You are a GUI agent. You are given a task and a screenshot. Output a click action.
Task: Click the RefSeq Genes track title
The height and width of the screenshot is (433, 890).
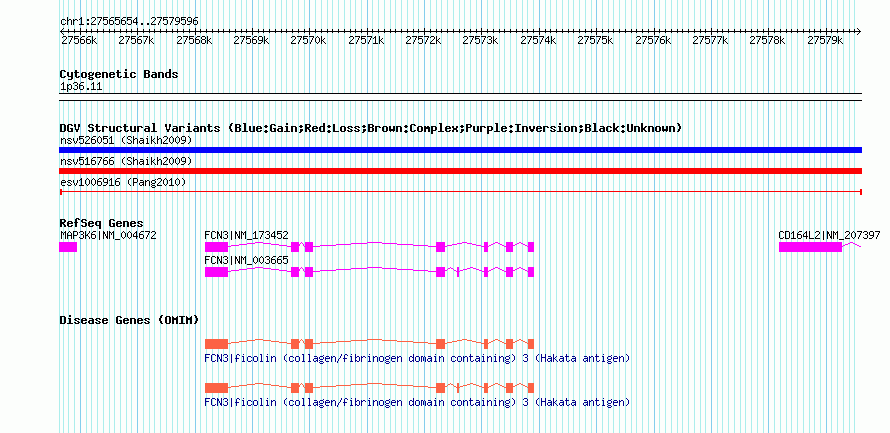(x=102, y=223)
